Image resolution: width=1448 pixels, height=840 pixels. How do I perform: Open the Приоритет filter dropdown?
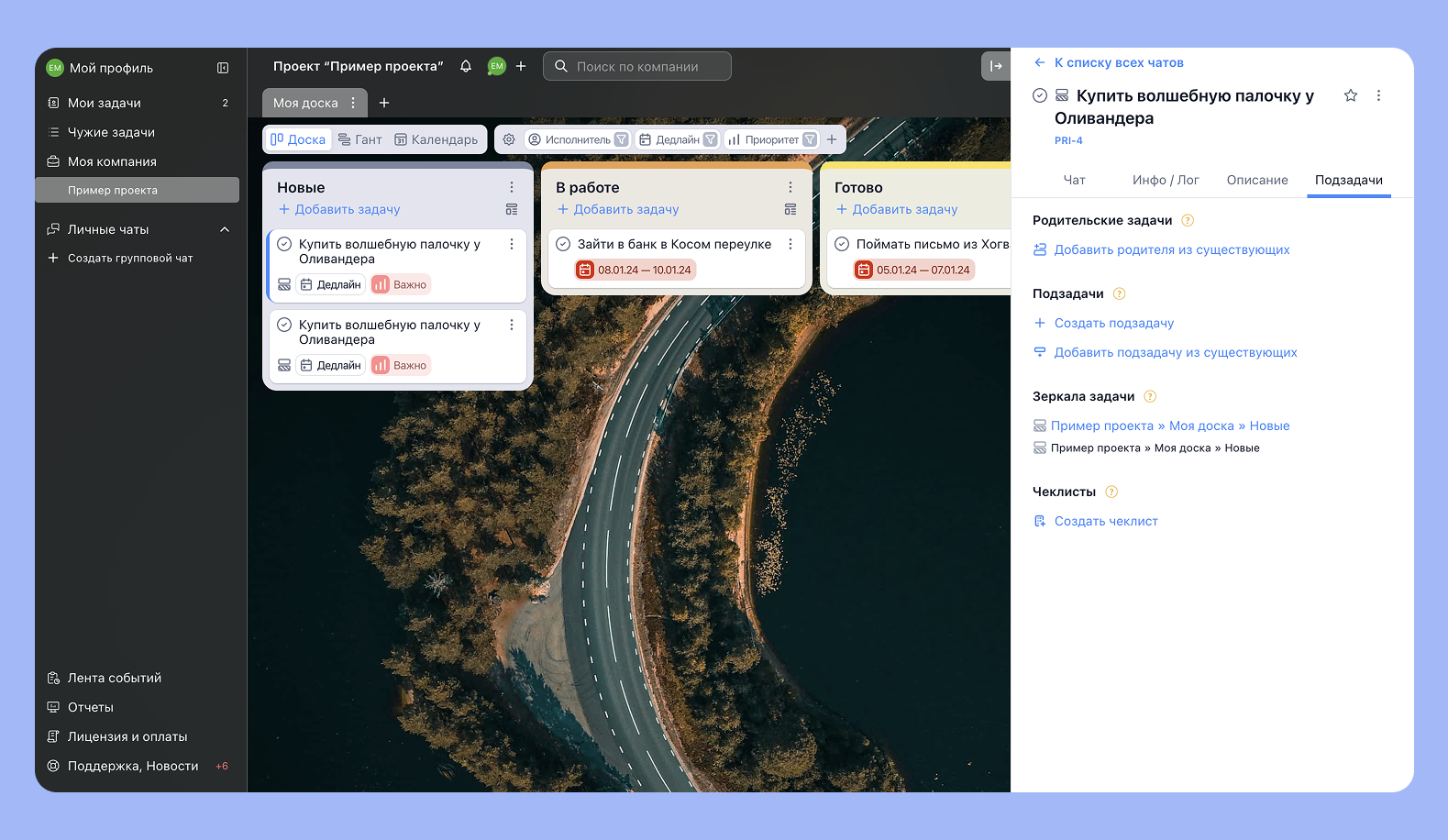pyautogui.click(x=809, y=139)
